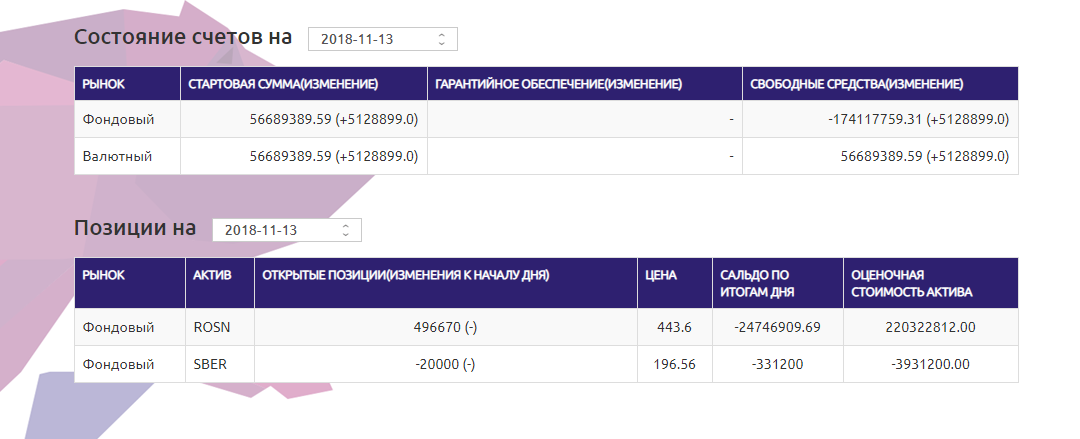Select the ROSN asset cell

[x=220, y=327]
